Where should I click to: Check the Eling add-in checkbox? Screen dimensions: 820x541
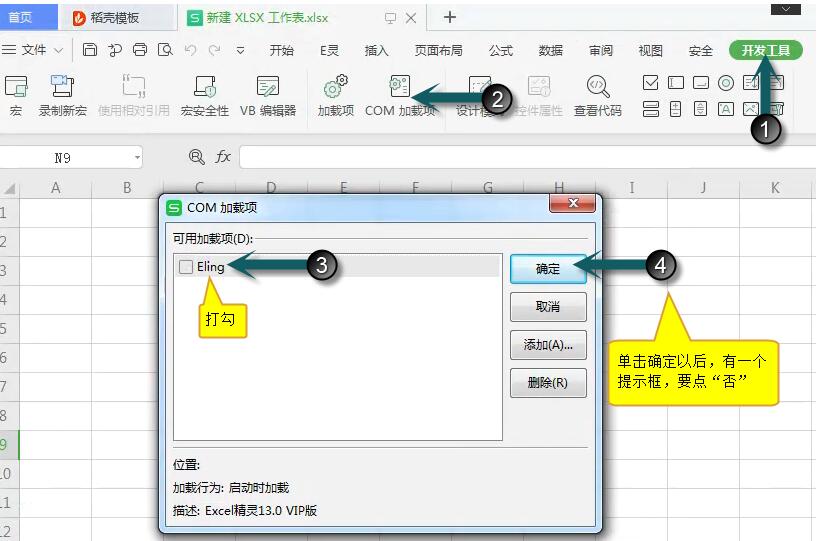point(186,267)
